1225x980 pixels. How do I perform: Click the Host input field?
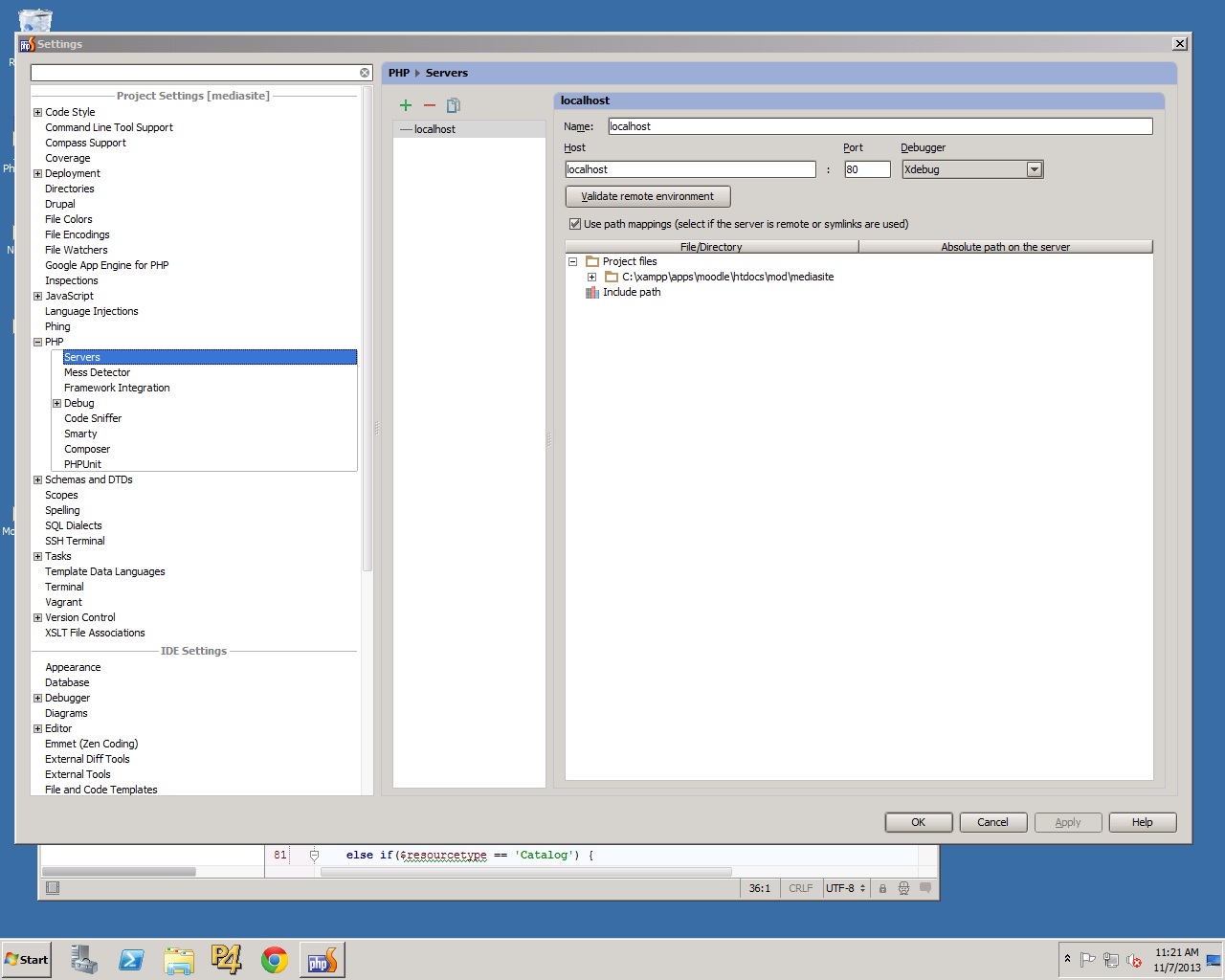690,169
